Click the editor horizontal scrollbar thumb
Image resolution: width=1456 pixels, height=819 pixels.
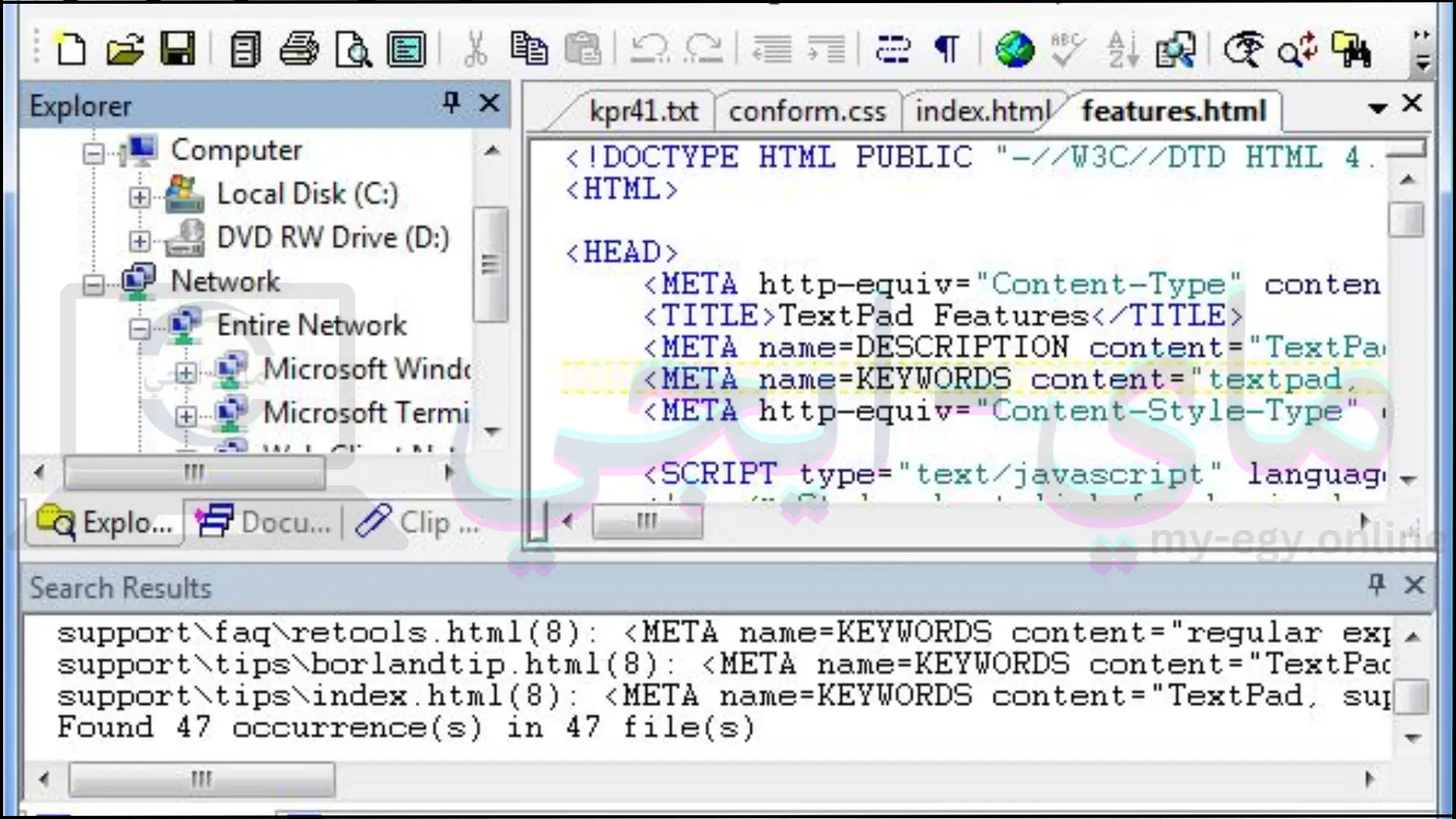pos(647,522)
